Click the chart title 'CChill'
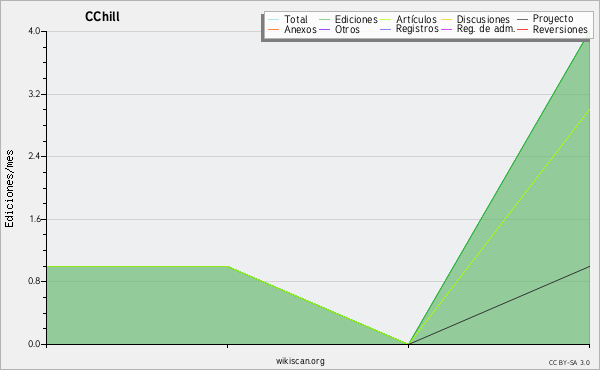 pyautogui.click(x=102, y=17)
